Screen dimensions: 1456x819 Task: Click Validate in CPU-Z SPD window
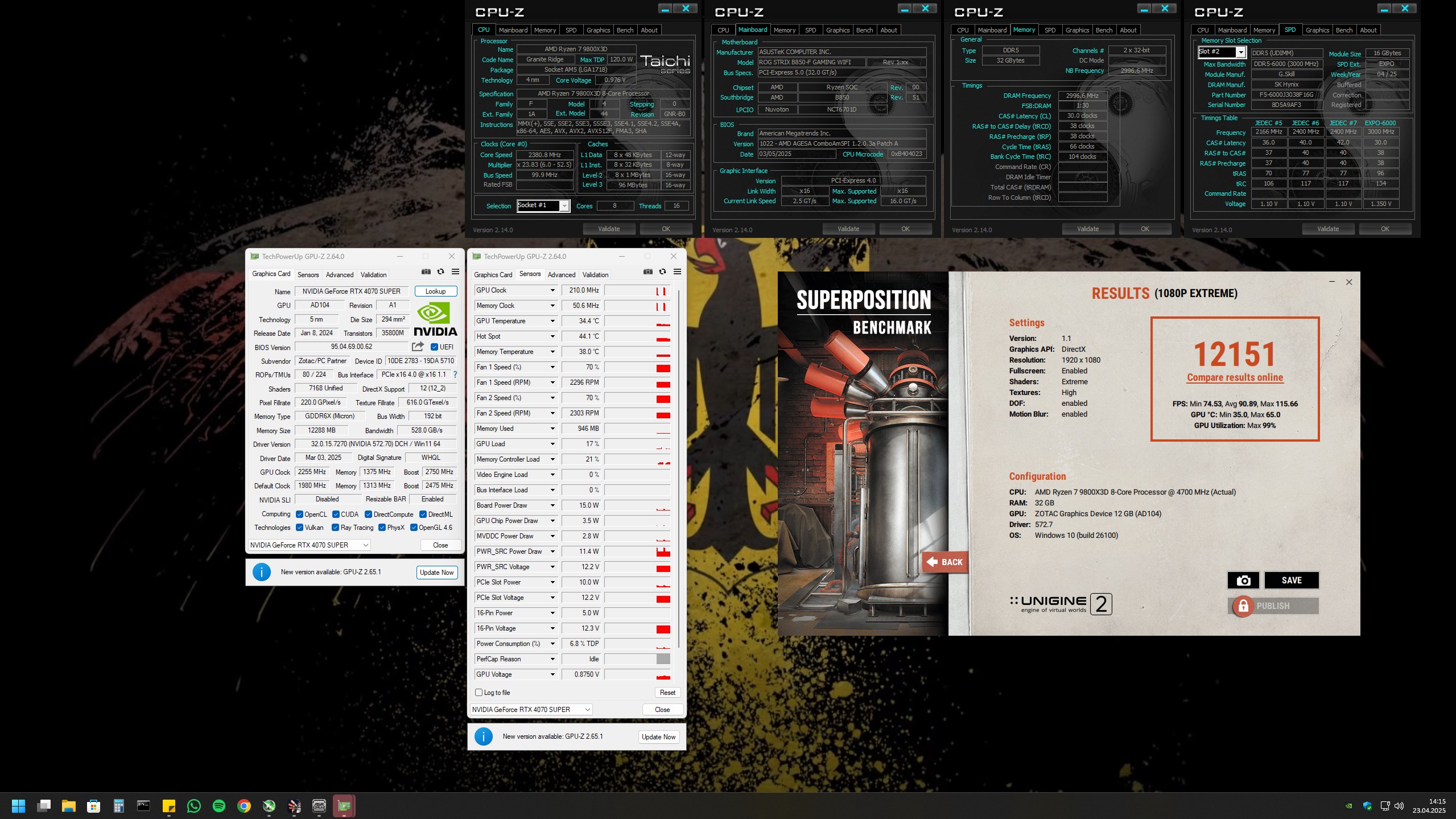pos(1328,229)
